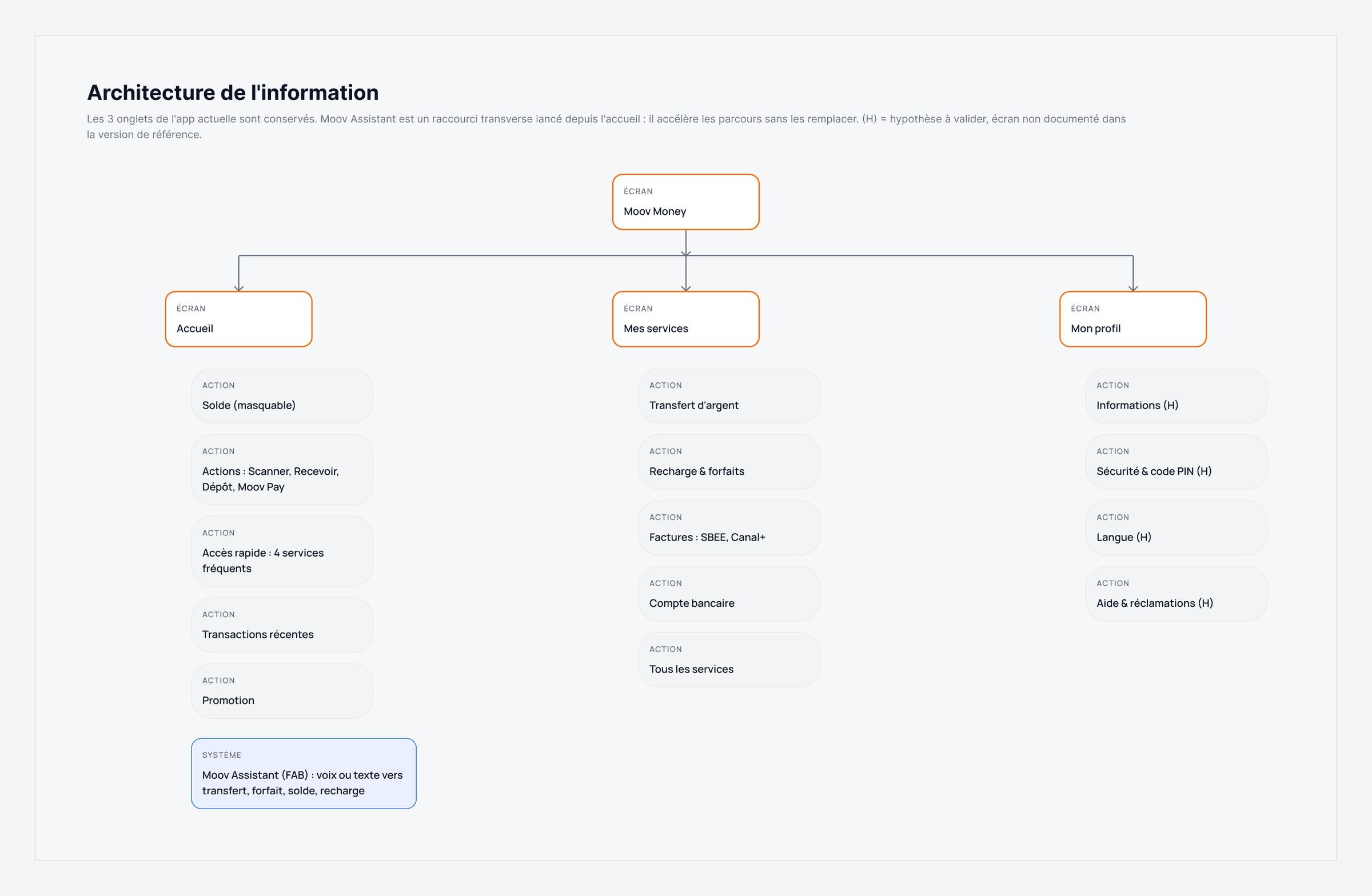Select the Aide & réclamations (H) card

(1176, 594)
